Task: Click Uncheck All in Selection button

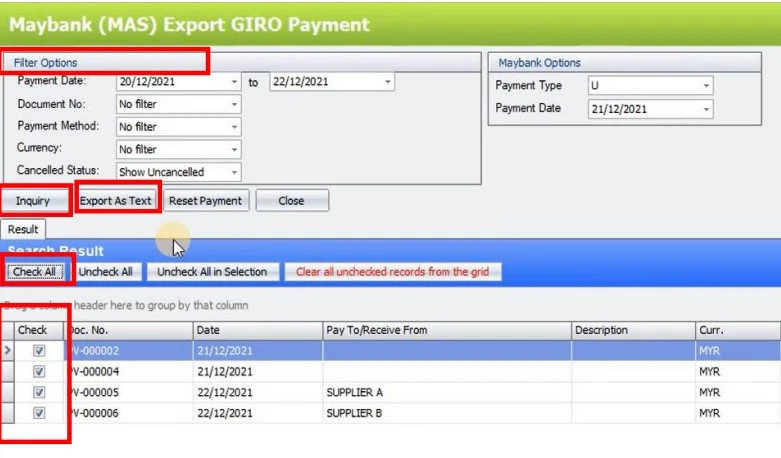Action: pyautogui.click(x=212, y=272)
